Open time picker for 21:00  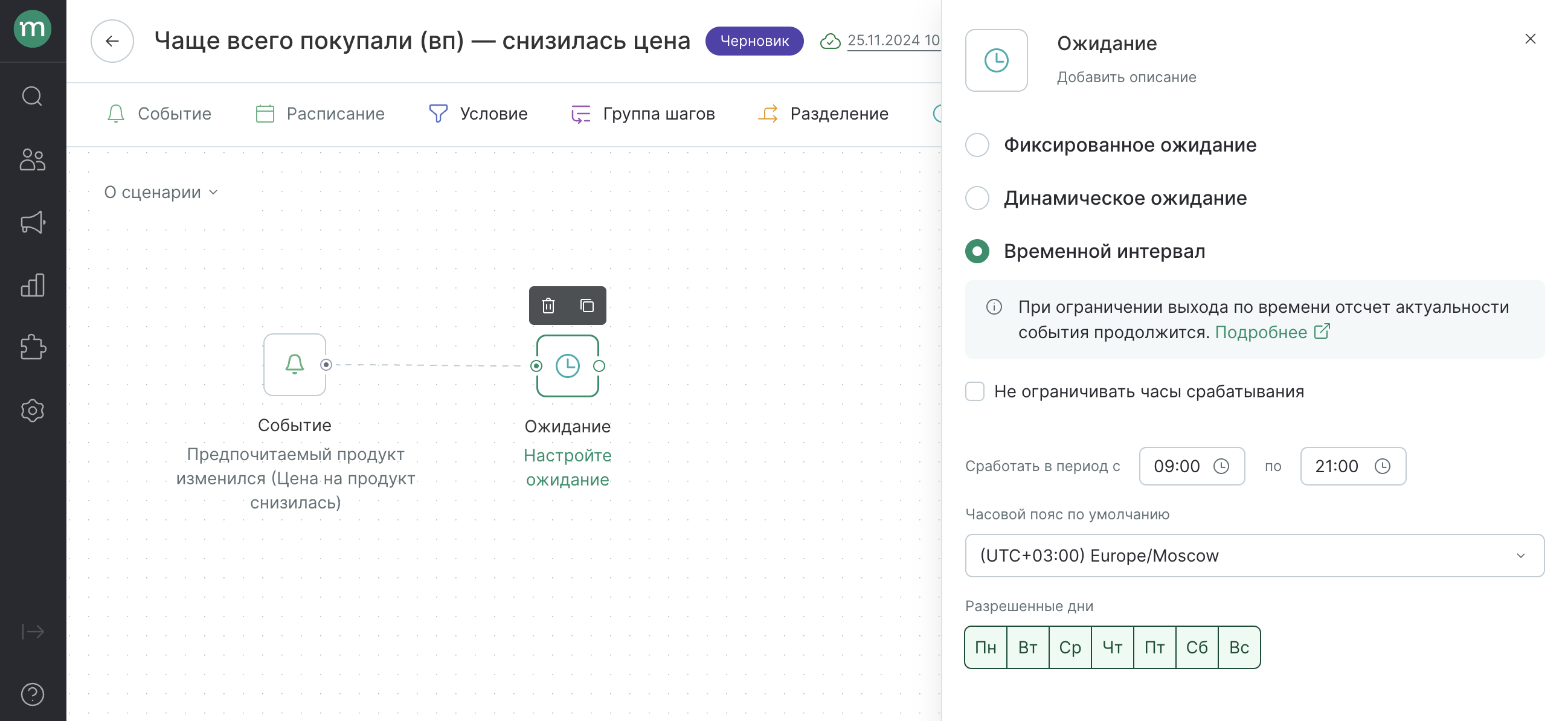coord(1383,466)
